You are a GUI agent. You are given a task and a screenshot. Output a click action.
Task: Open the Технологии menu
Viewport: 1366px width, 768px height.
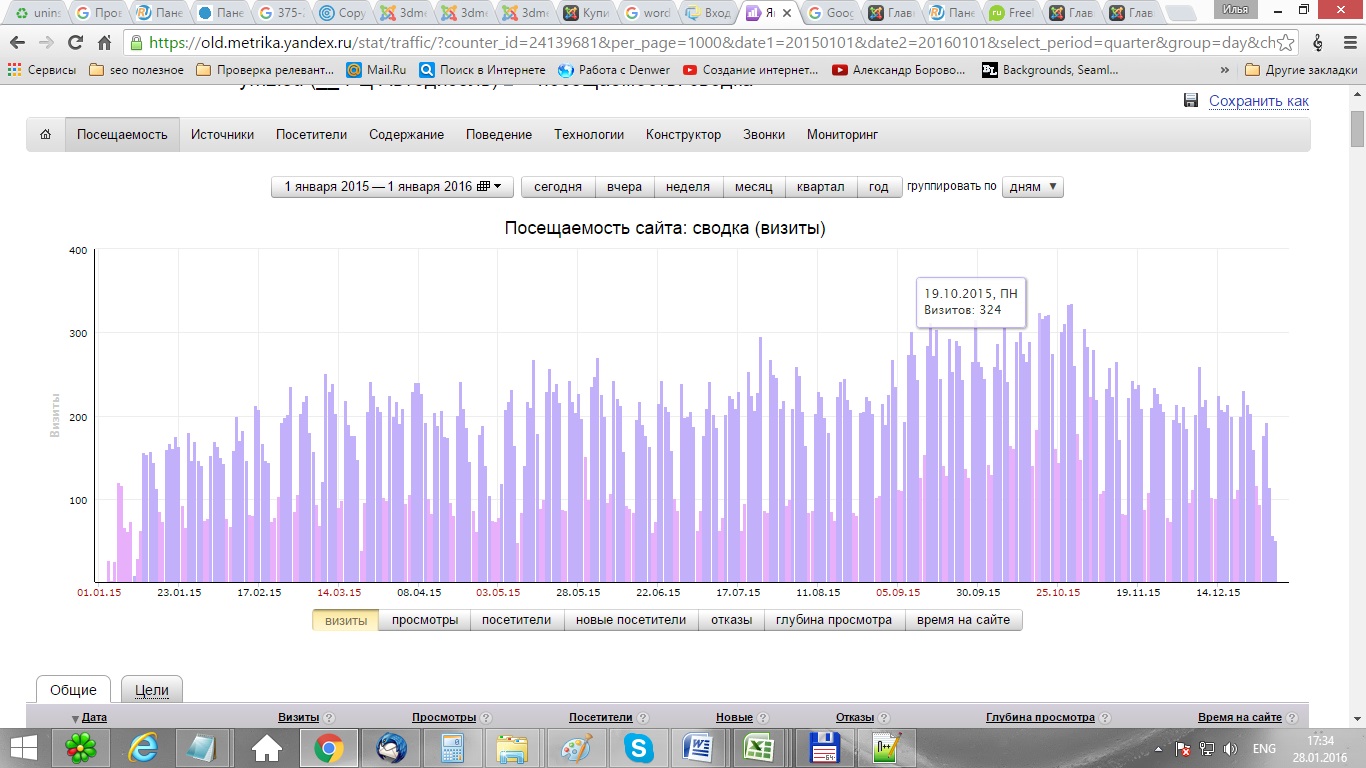(589, 135)
